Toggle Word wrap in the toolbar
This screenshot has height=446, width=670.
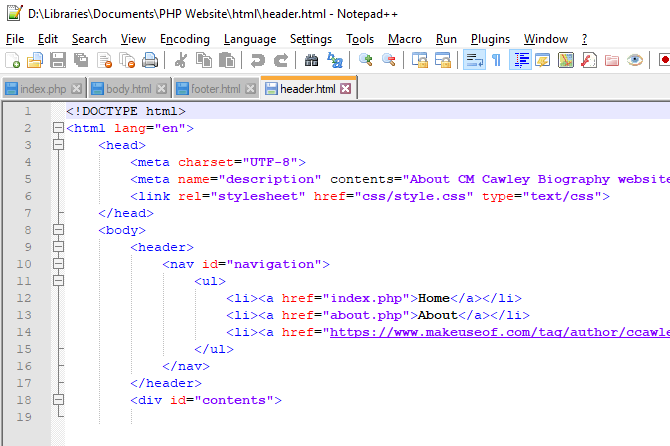(474, 60)
